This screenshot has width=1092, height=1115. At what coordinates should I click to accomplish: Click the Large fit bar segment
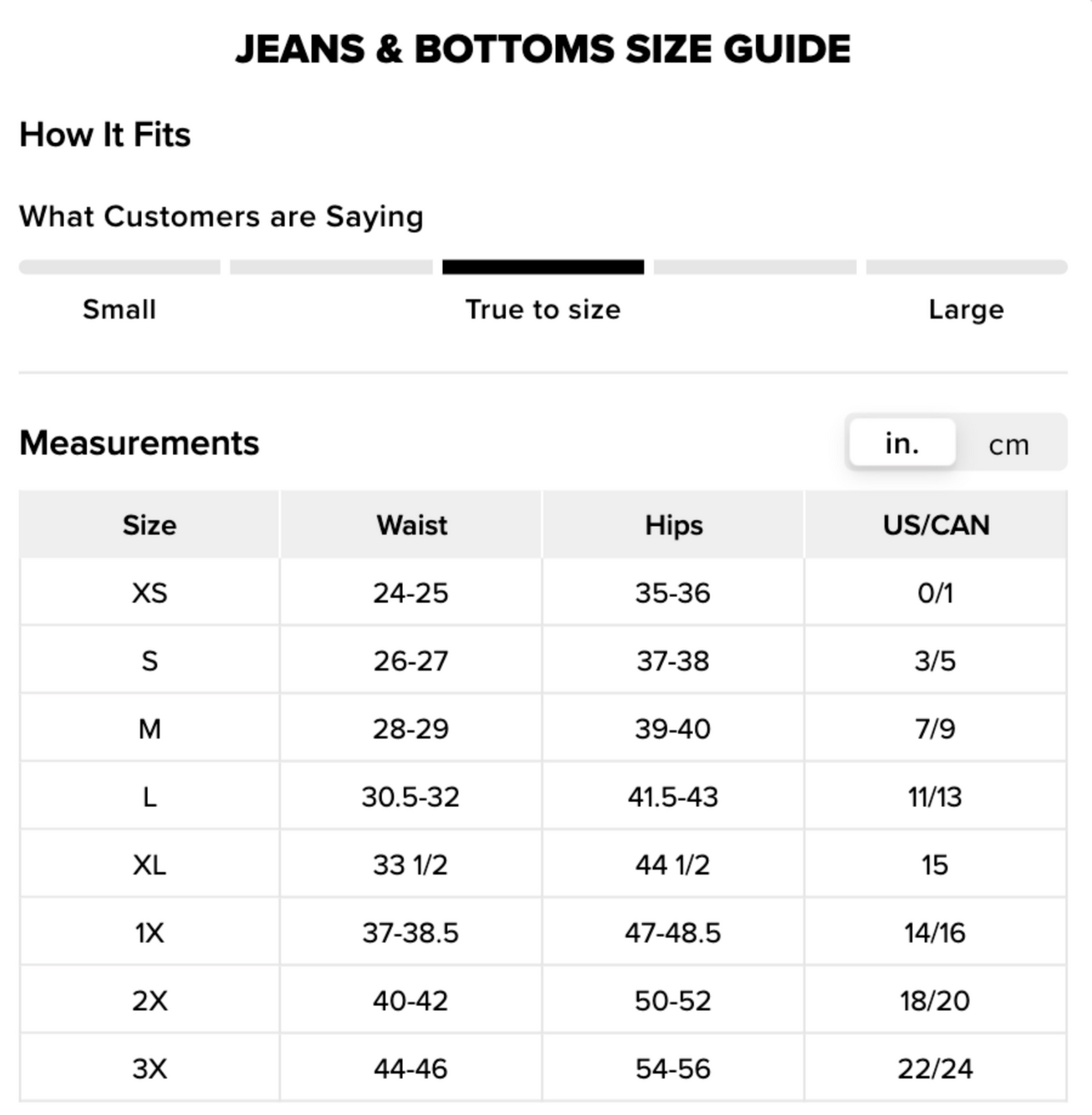967,267
